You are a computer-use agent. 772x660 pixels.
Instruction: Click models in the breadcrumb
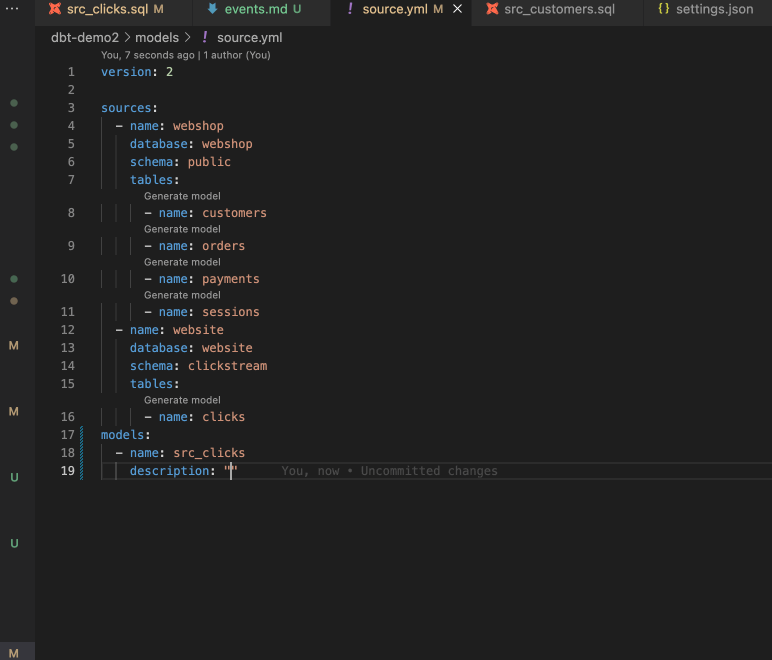tap(157, 37)
